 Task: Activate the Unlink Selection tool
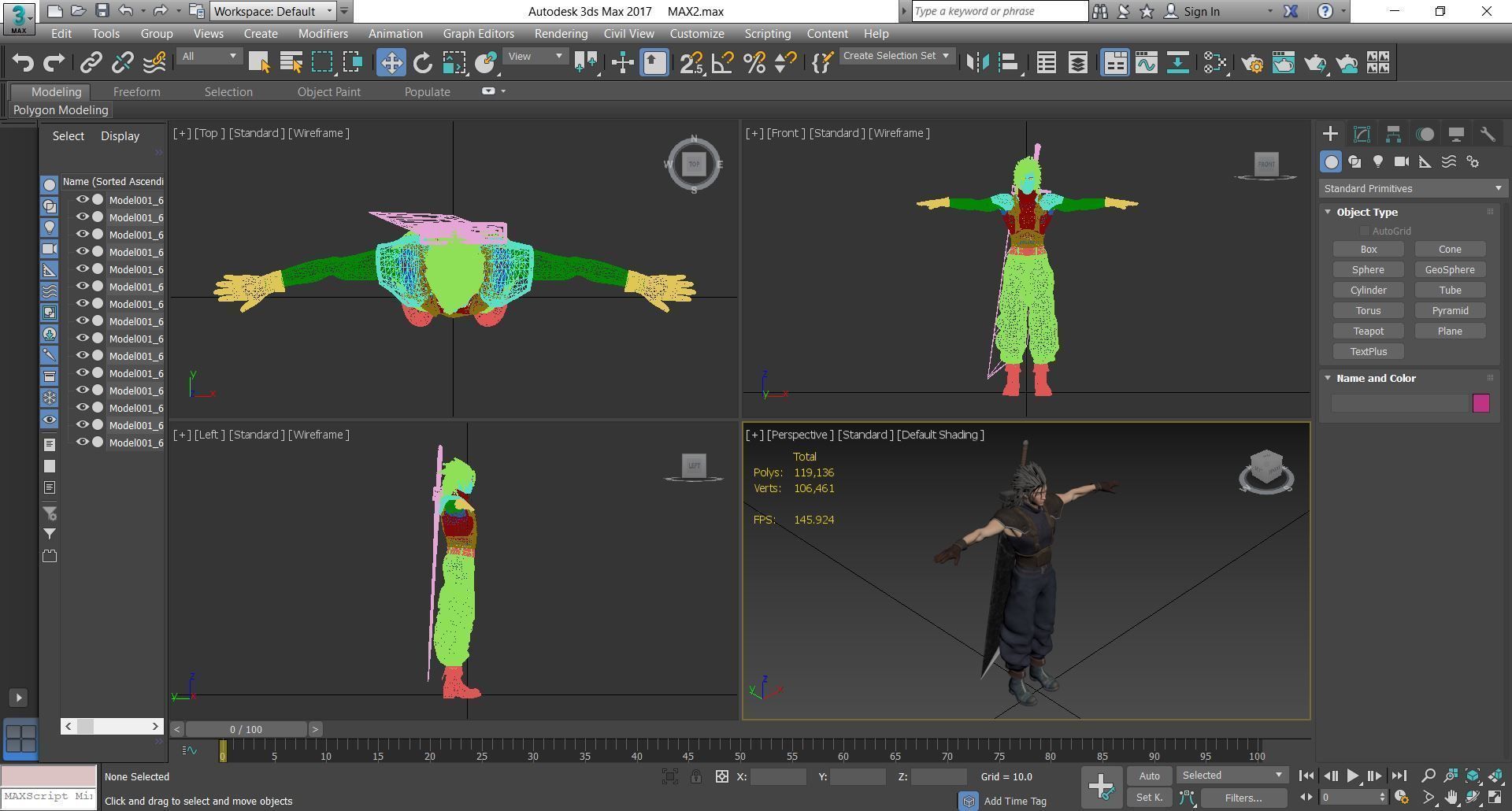[x=123, y=63]
